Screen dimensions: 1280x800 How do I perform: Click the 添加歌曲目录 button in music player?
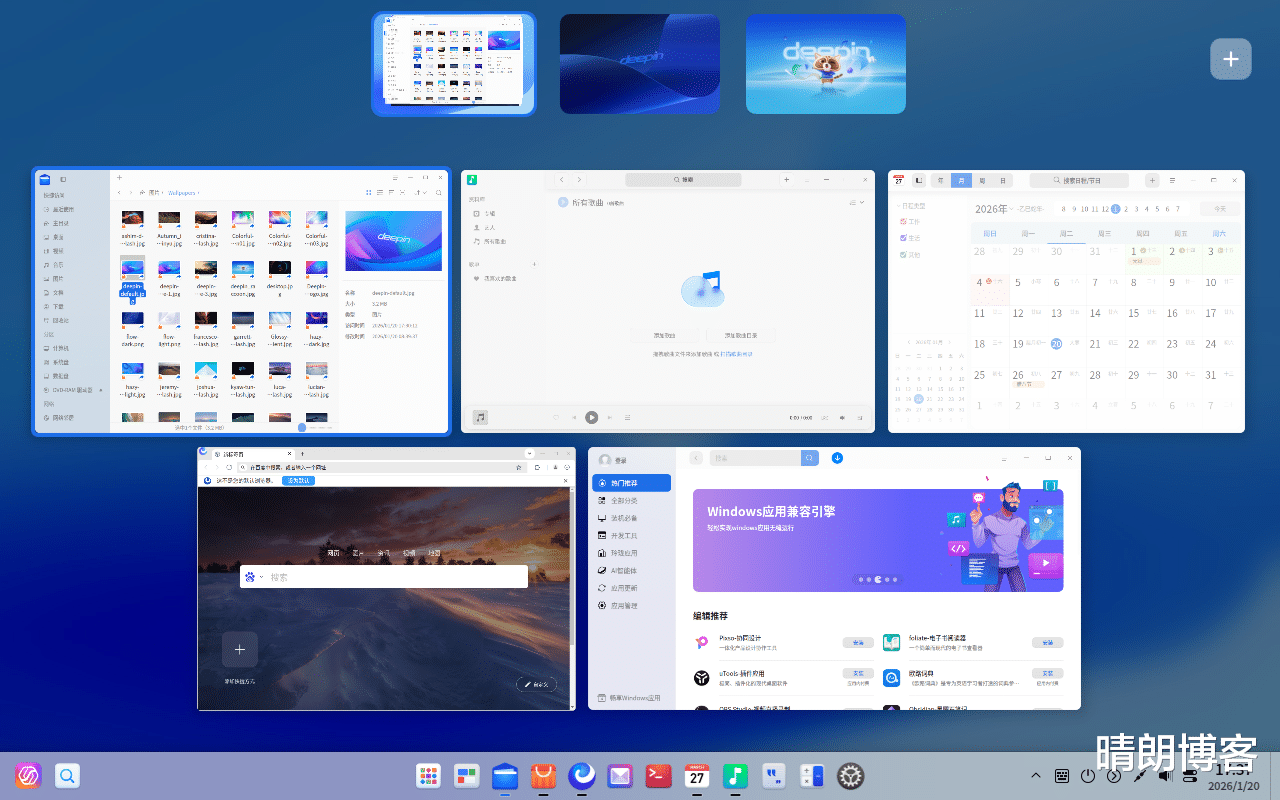tap(741, 336)
